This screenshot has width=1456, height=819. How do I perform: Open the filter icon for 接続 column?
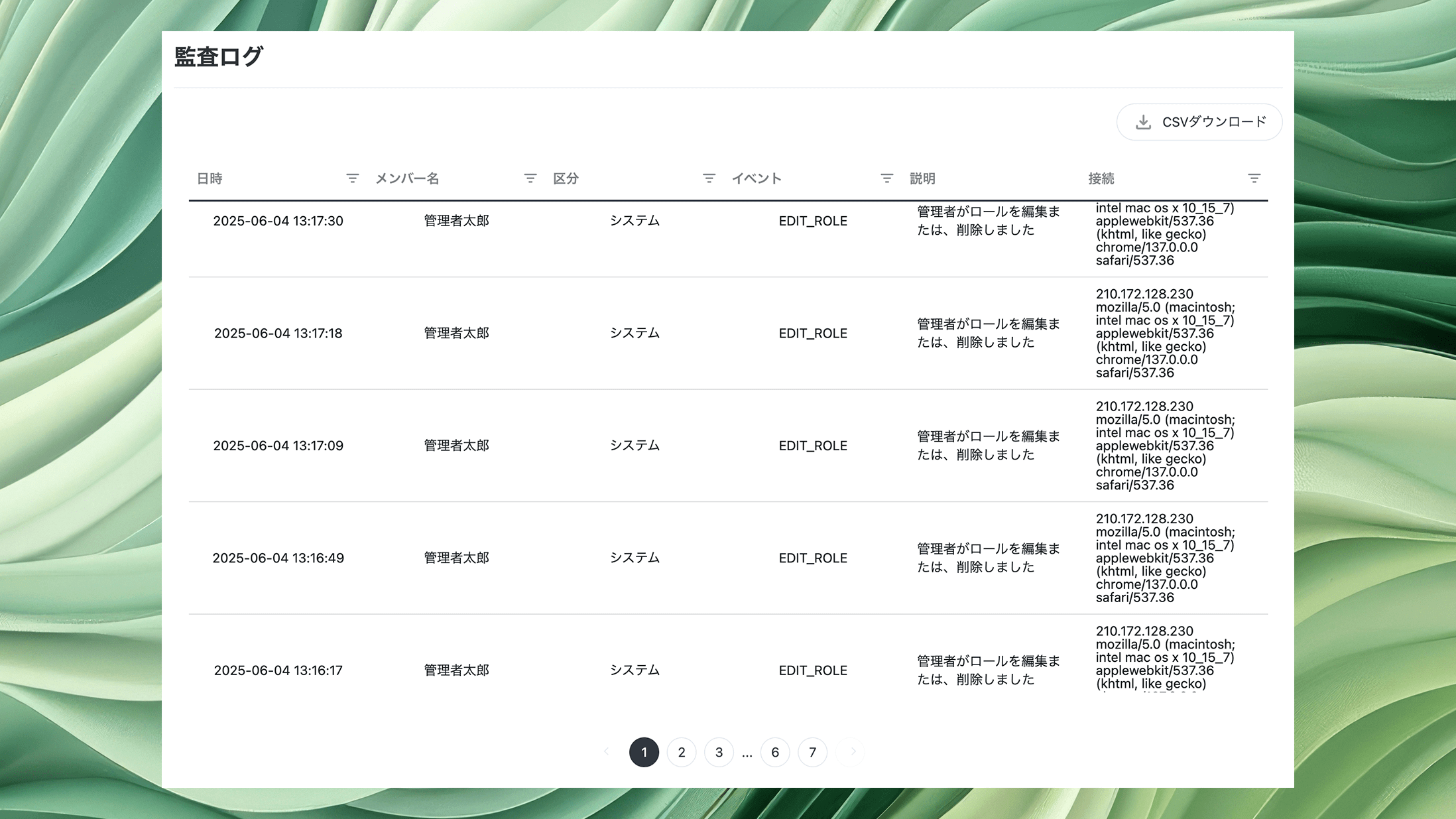(x=1254, y=178)
